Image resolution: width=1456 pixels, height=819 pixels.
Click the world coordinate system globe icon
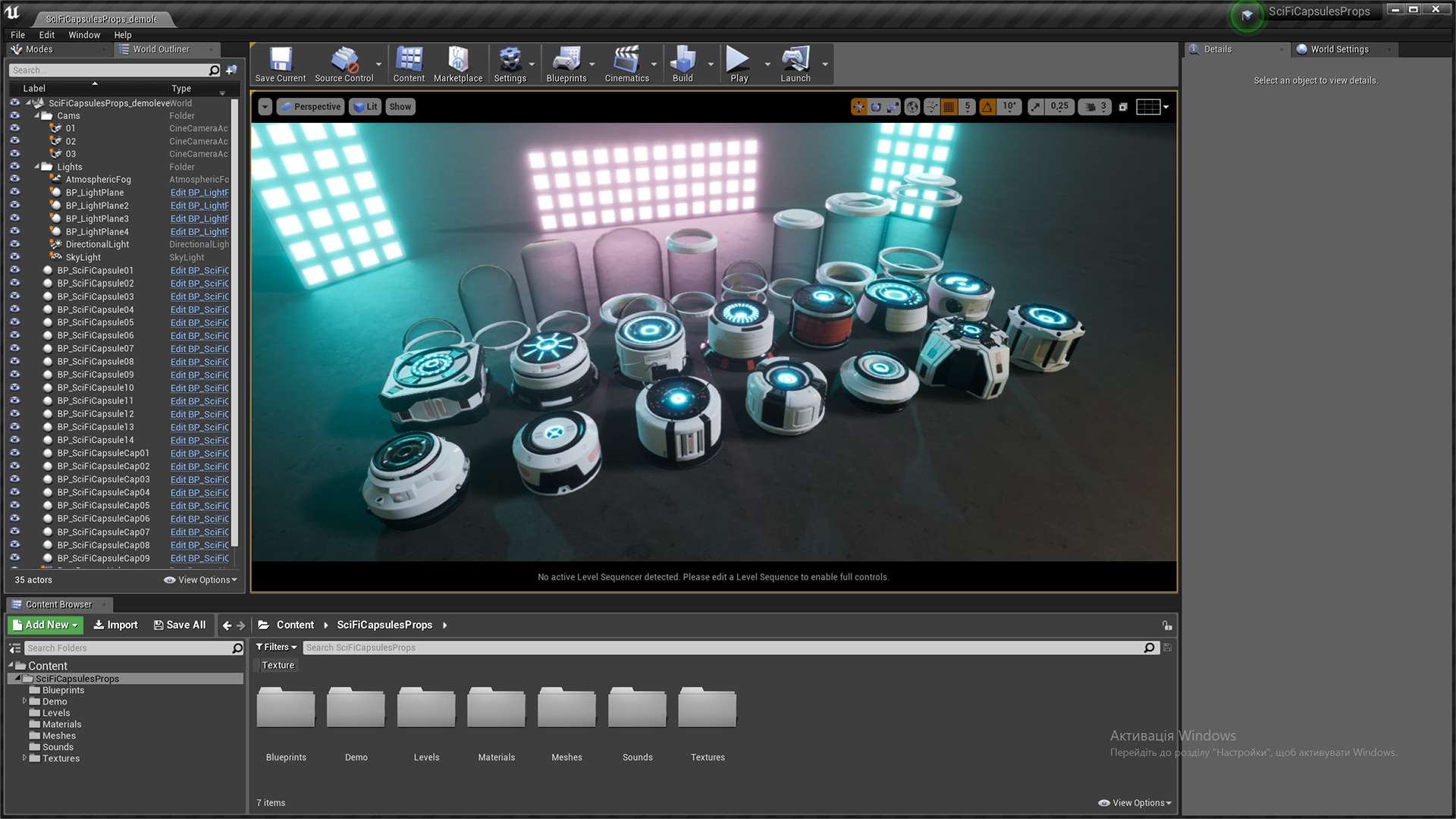[912, 107]
